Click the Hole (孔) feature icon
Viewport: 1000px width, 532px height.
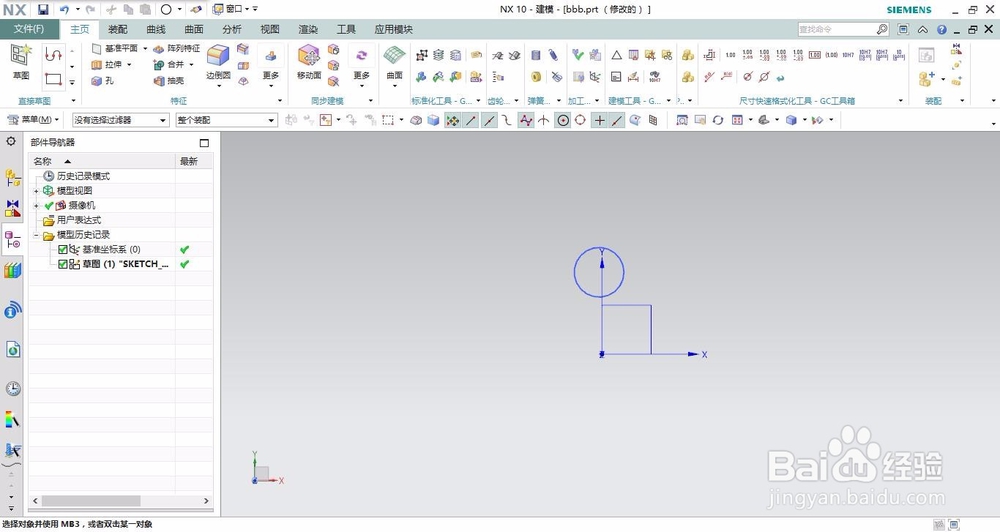click(x=96, y=81)
